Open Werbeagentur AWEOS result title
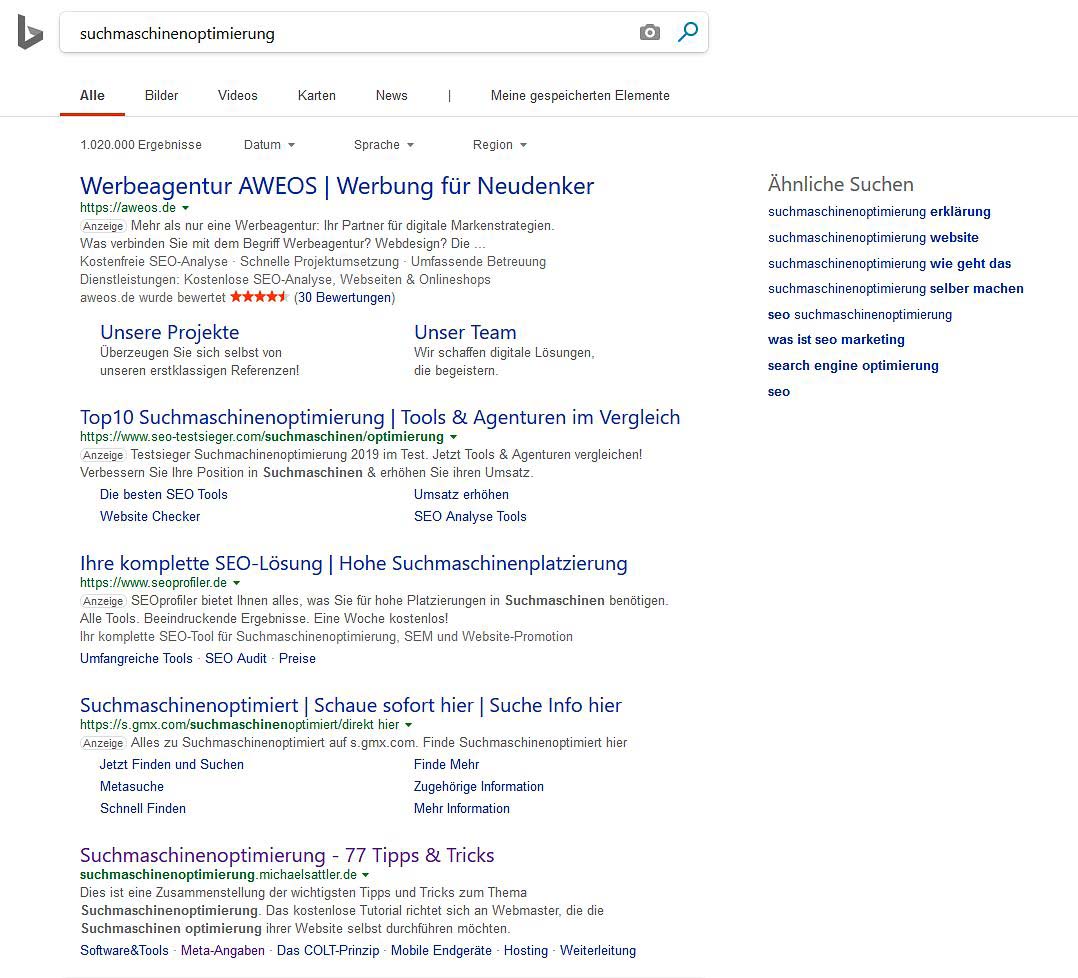The image size is (1078, 978). click(337, 186)
